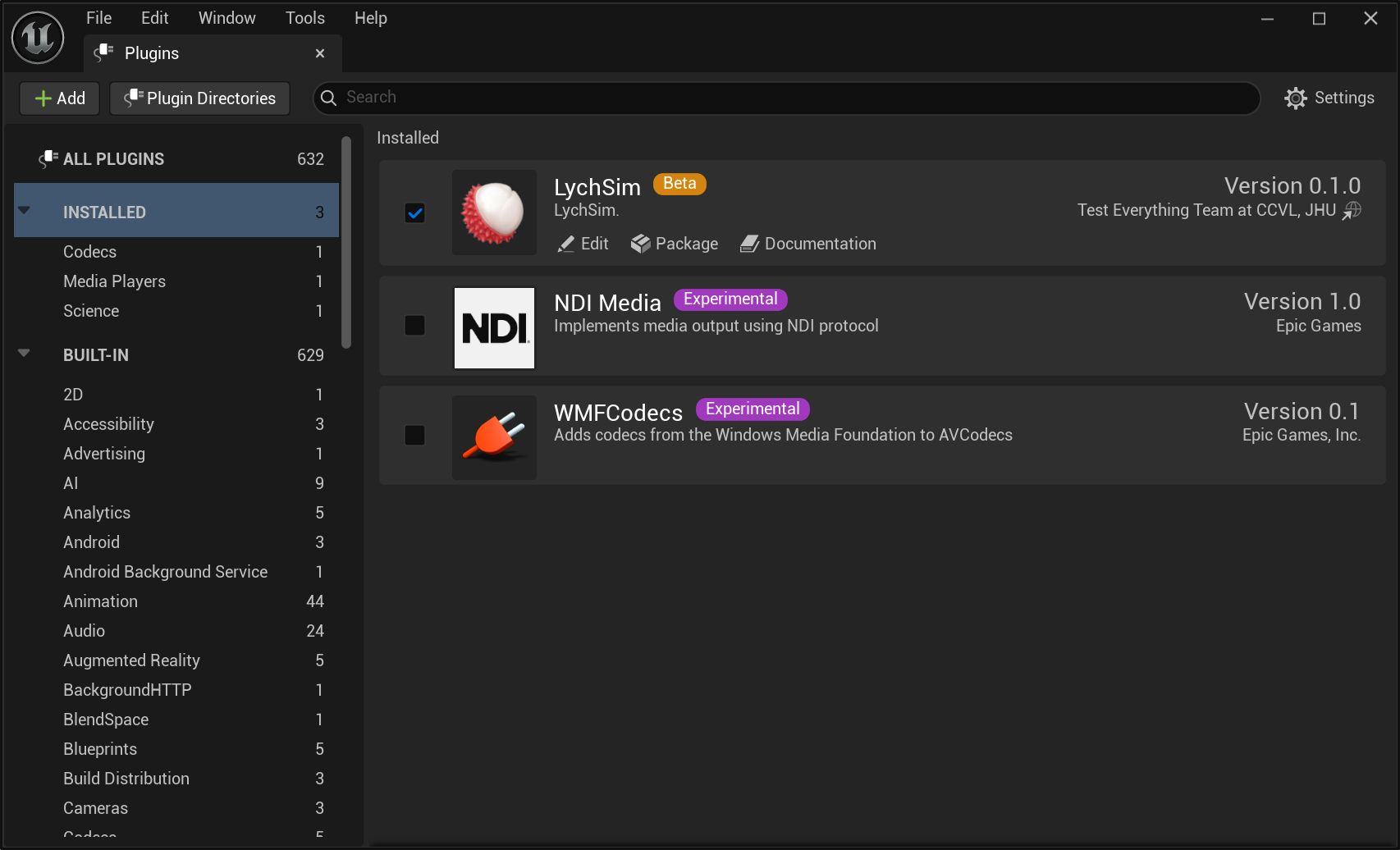
Task: Open the Edit menu
Action: click(x=154, y=18)
